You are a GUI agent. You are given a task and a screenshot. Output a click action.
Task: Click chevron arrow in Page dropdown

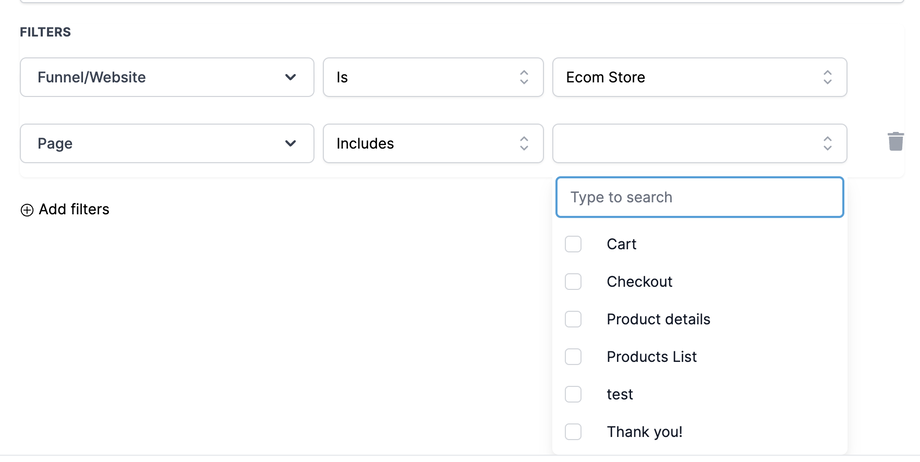[290, 143]
